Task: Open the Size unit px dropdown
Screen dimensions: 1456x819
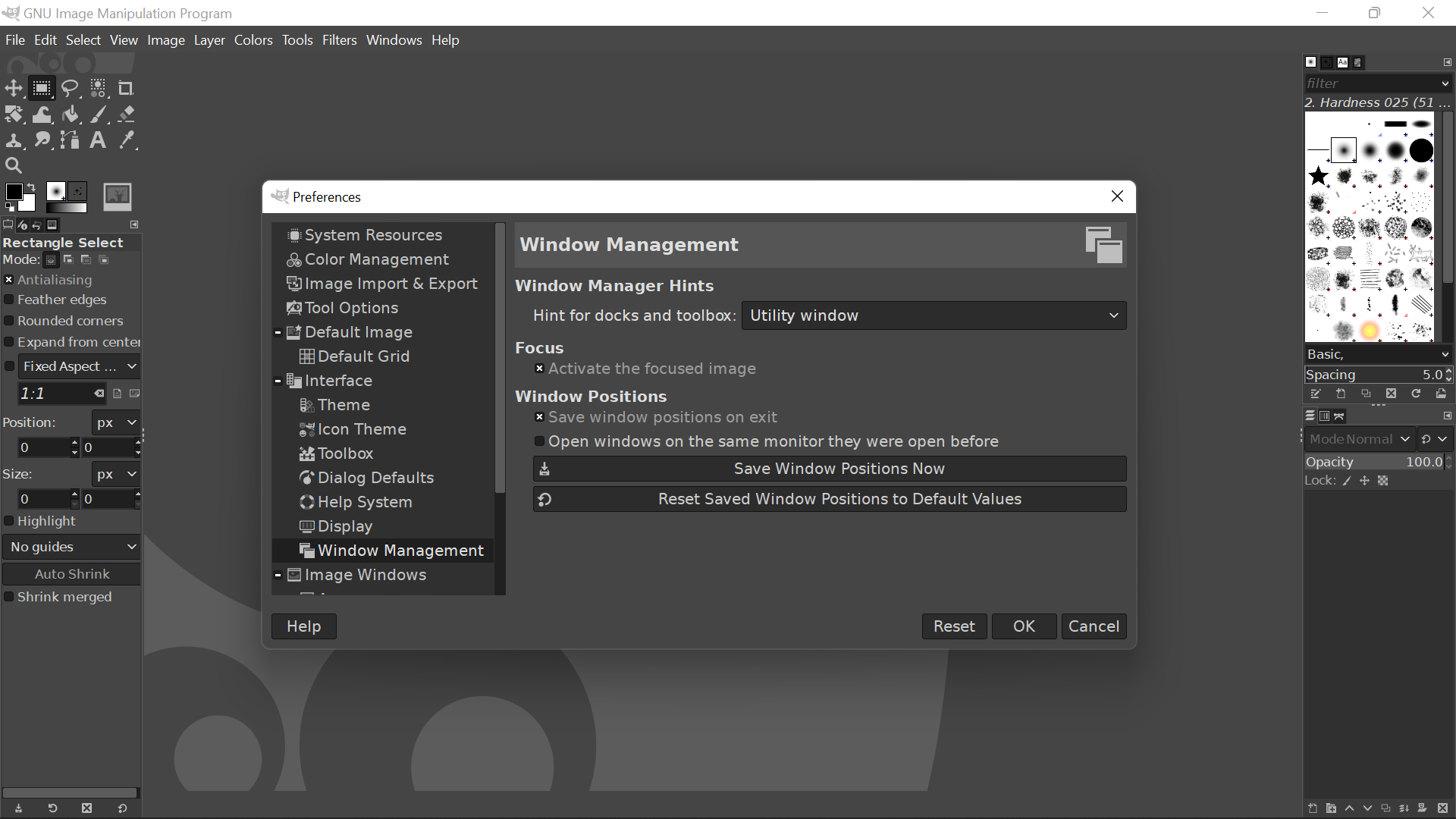Action: pyautogui.click(x=116, y=474)
